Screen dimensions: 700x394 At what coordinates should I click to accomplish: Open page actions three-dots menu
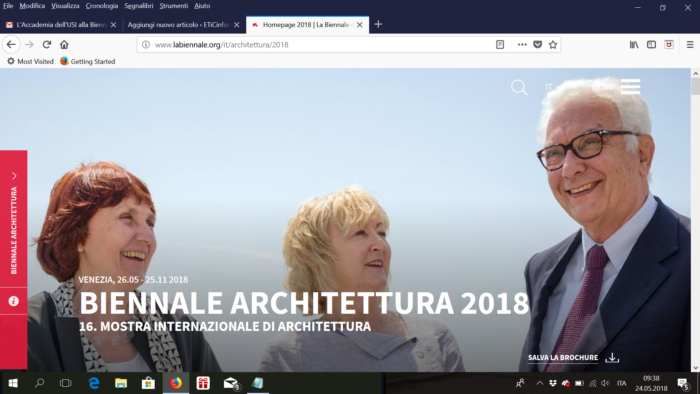tap(522, 45)
